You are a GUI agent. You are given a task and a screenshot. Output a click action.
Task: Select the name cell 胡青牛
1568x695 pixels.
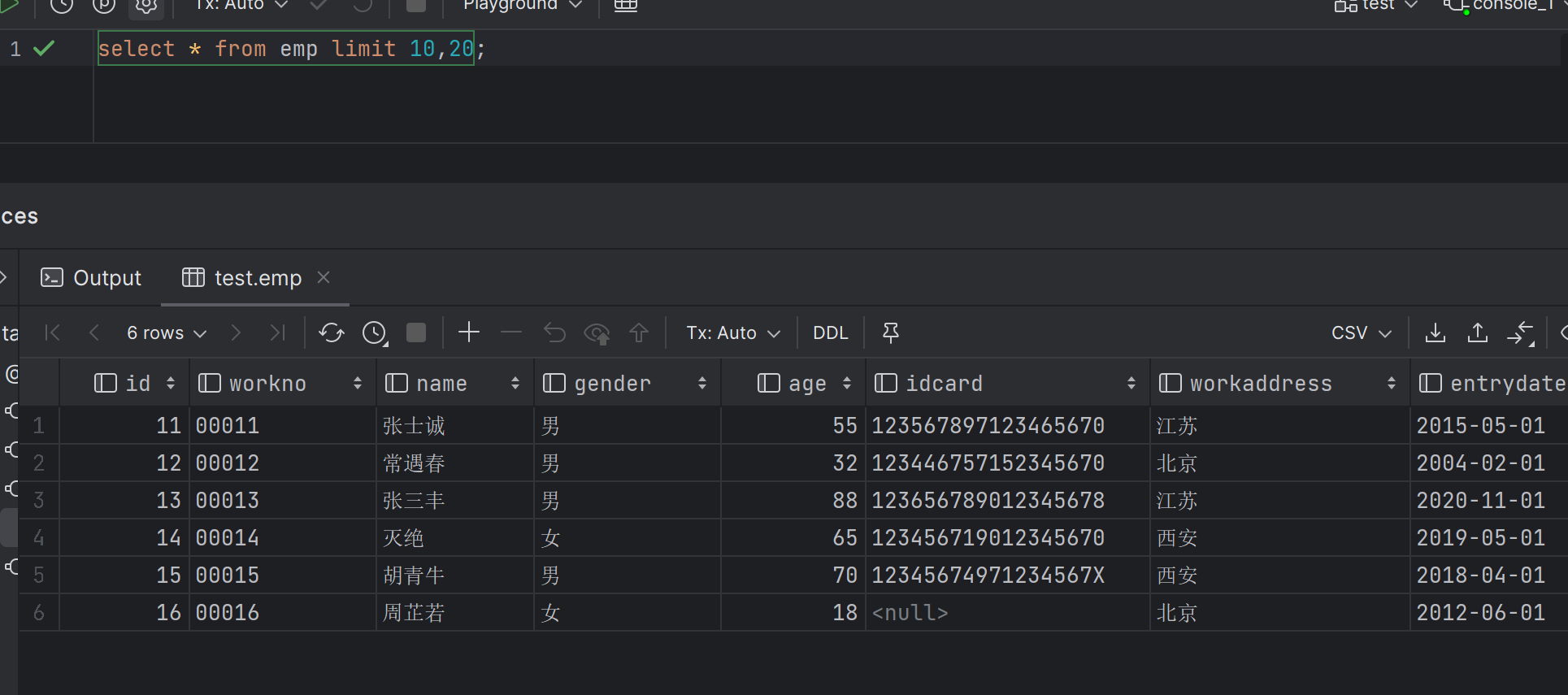click(x=455, y=575)
